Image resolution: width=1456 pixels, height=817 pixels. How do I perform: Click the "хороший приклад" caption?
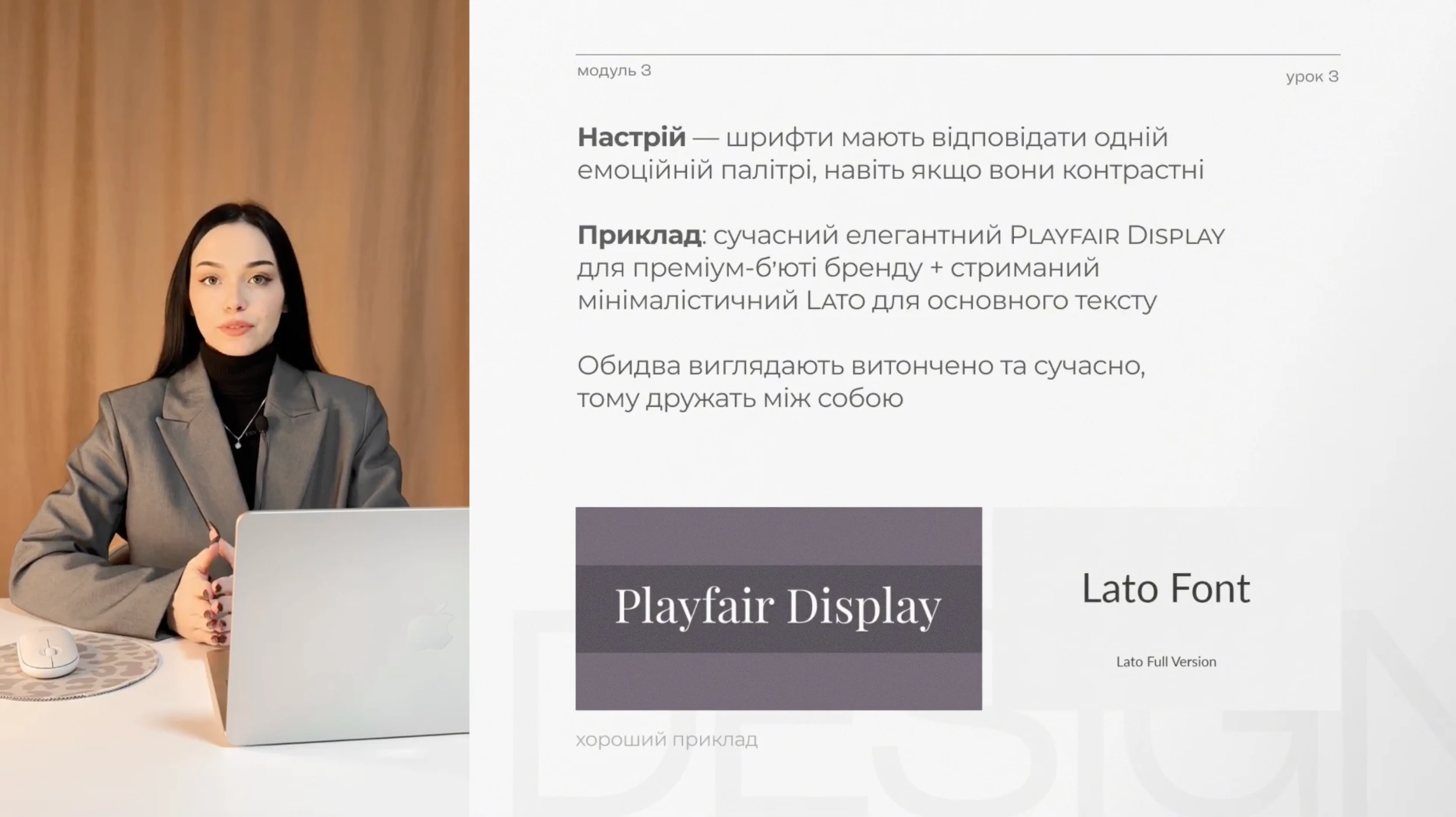(x=667, y=740)
